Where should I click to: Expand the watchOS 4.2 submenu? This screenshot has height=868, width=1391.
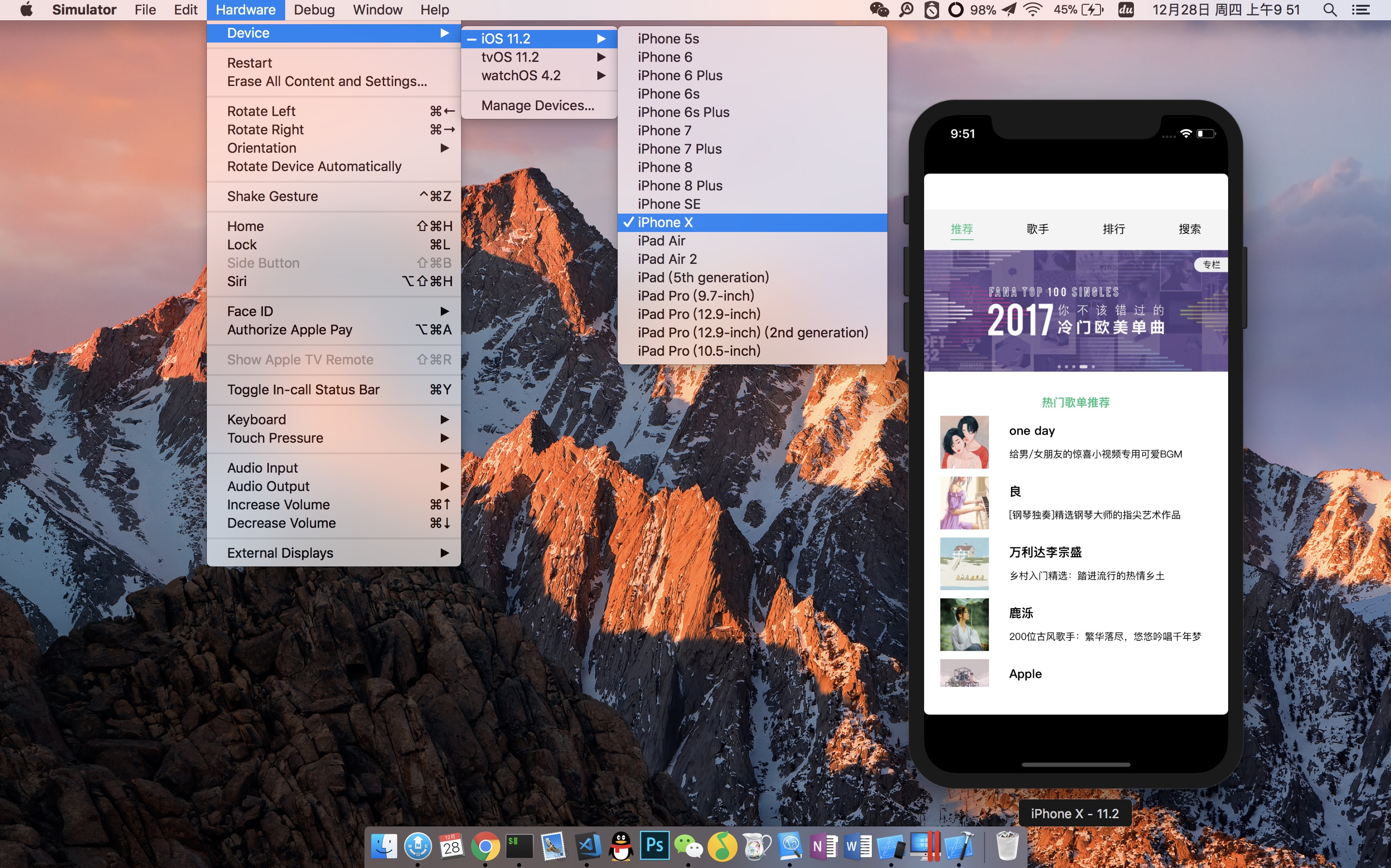(x=538, y=75)
